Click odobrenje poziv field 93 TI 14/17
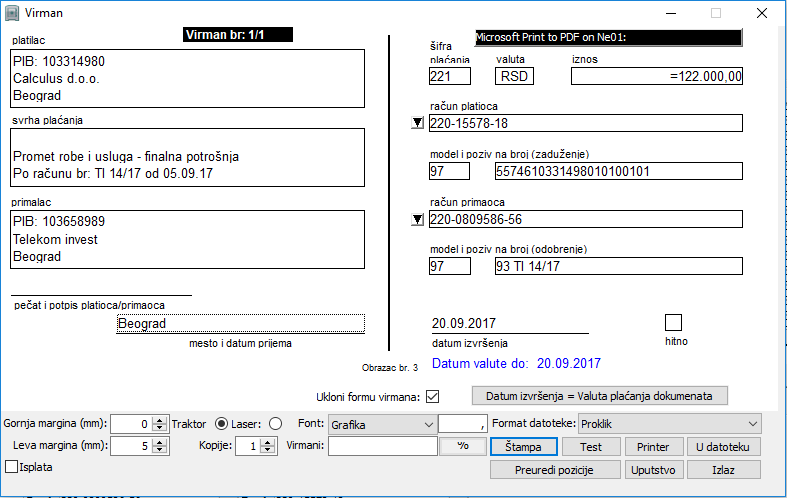Screen dimensions: 787x498 click(618, 266)
